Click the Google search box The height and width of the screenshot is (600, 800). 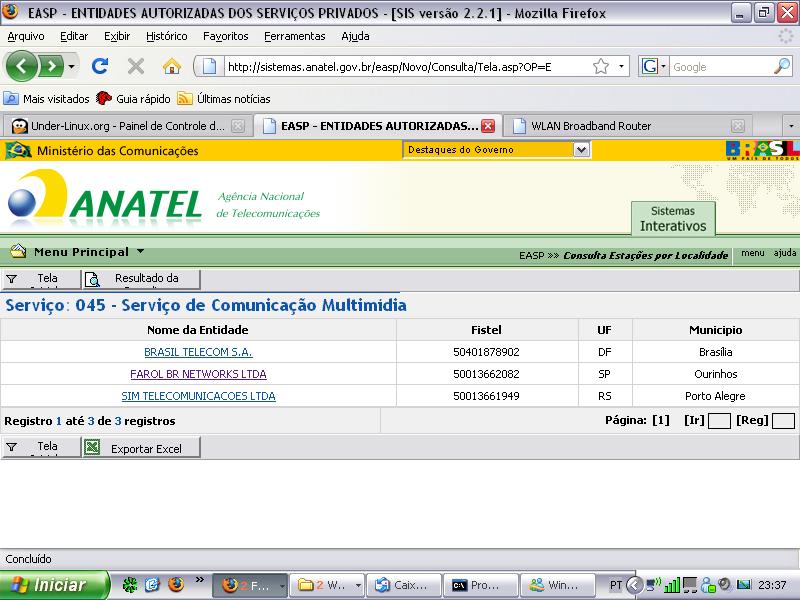point(720,67)
